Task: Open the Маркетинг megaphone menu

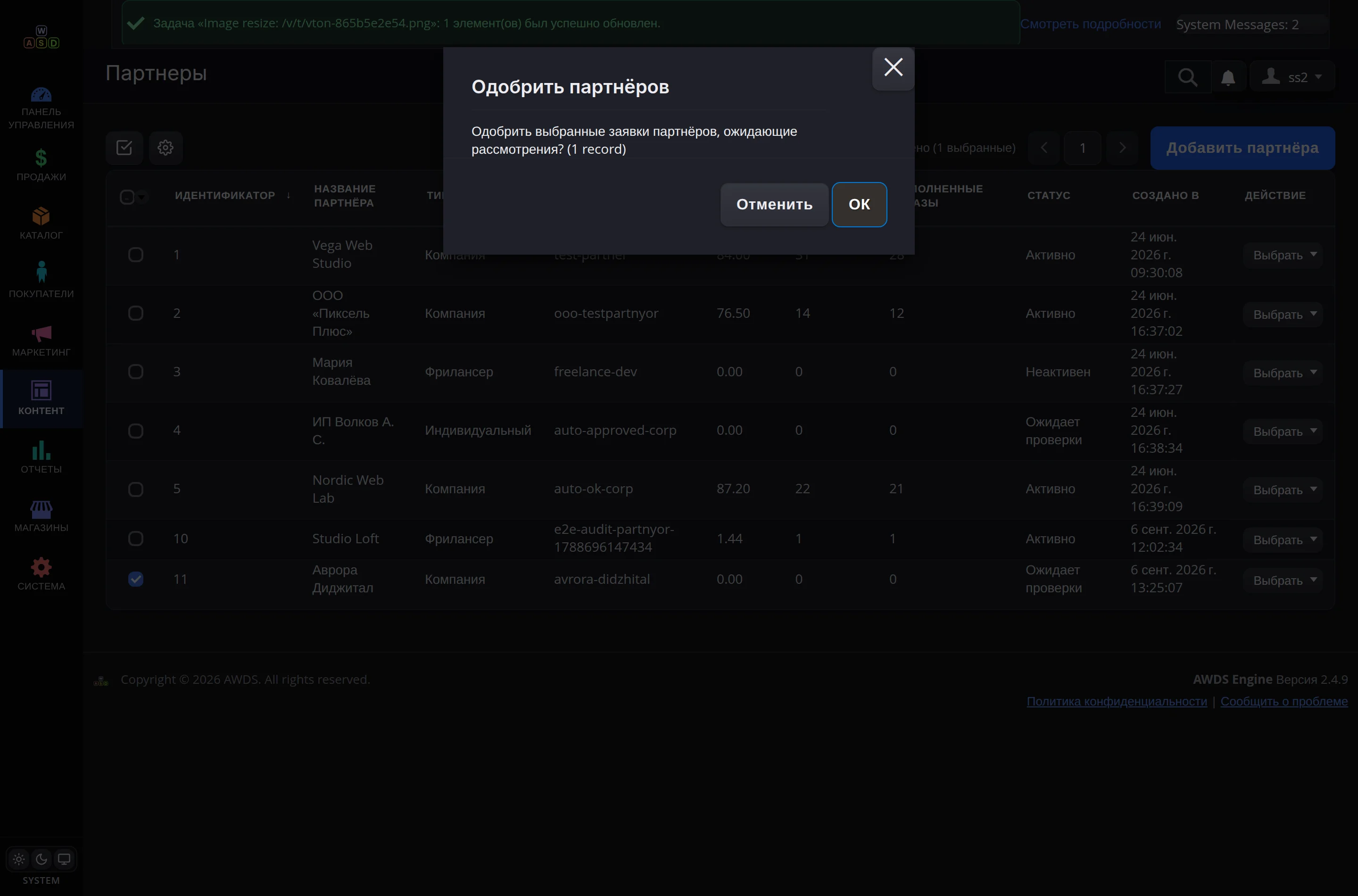Action: [x=41, y=340]
